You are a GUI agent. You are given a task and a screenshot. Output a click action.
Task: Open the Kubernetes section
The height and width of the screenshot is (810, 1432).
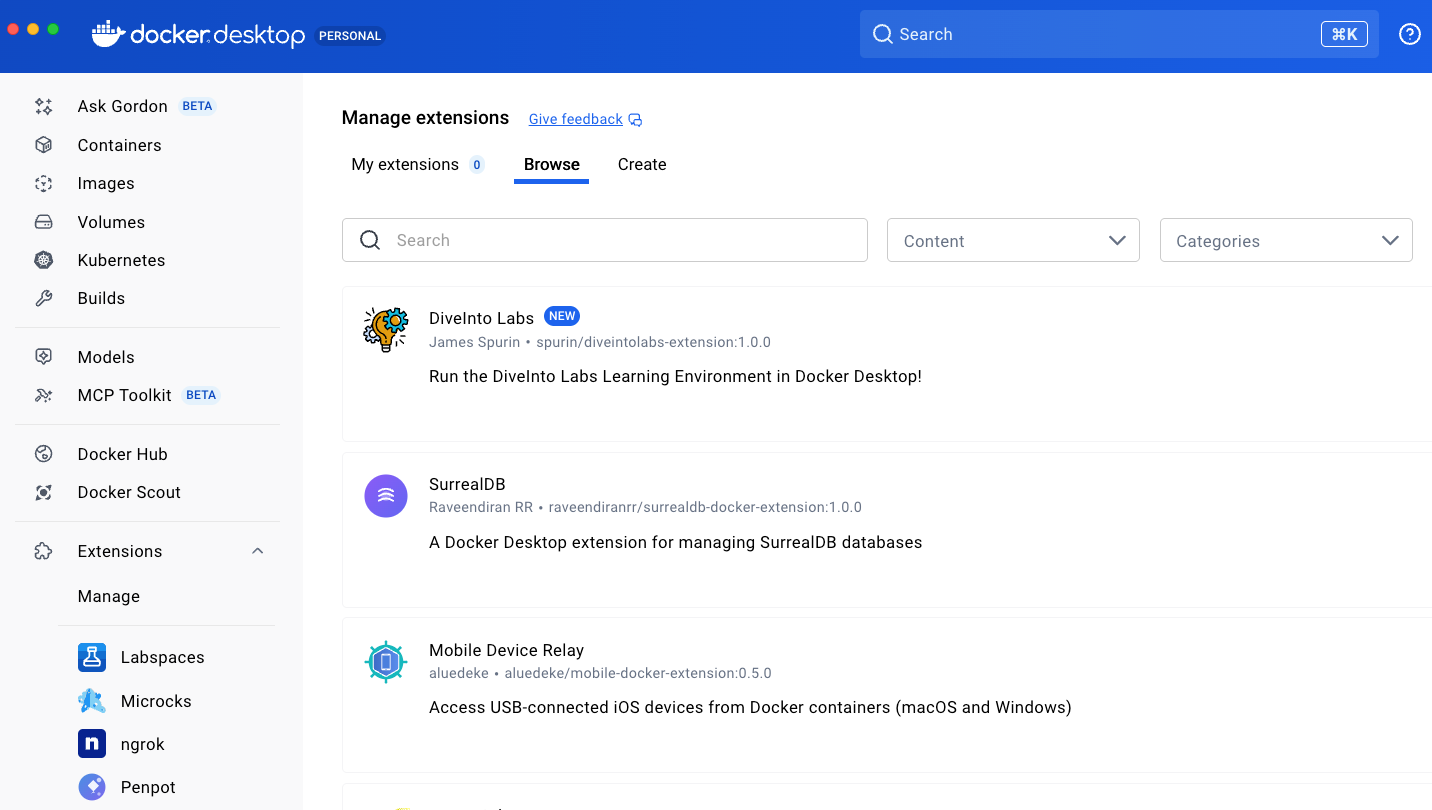[121, 260]
